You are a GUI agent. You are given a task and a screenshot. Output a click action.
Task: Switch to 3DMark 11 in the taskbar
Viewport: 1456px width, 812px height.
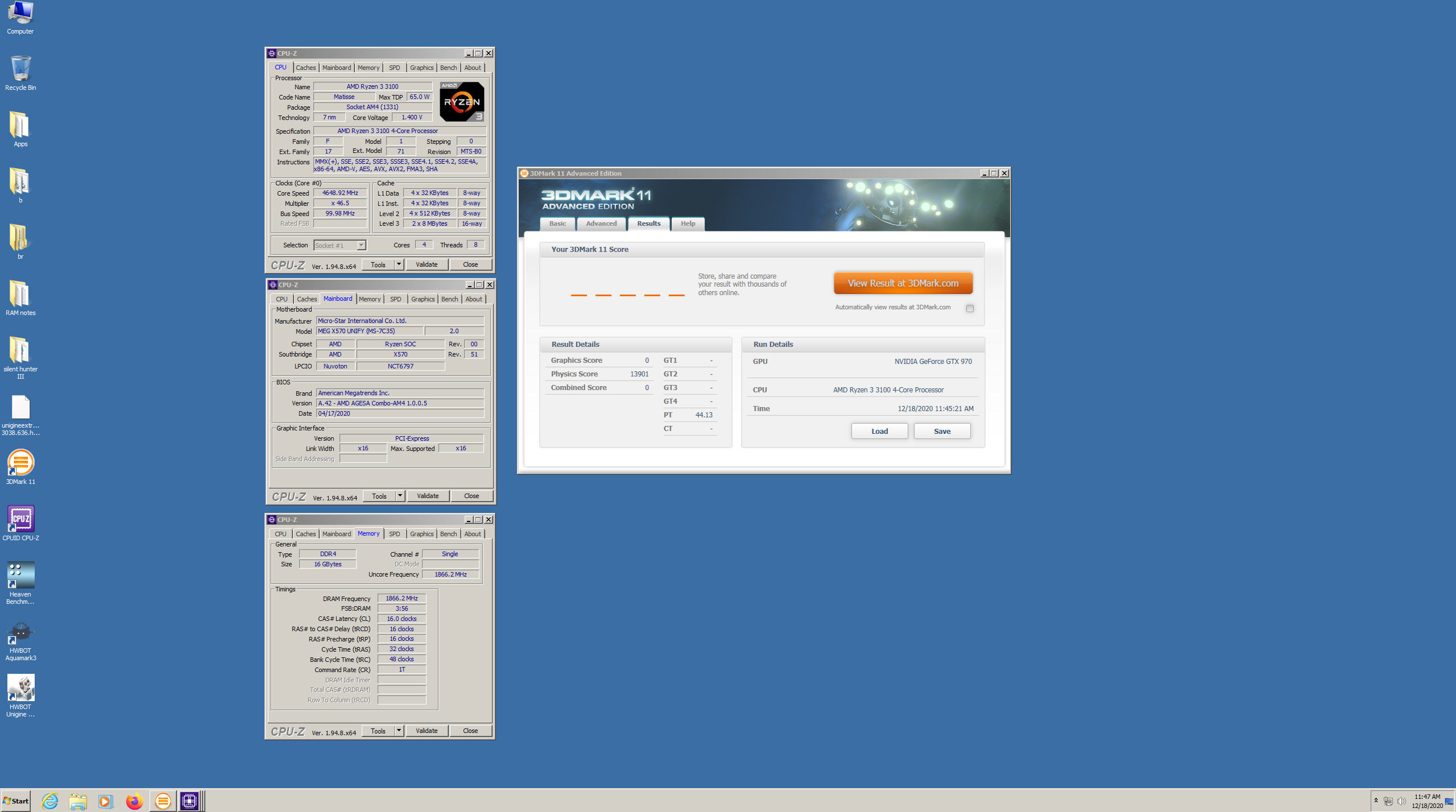pos(163,801)
